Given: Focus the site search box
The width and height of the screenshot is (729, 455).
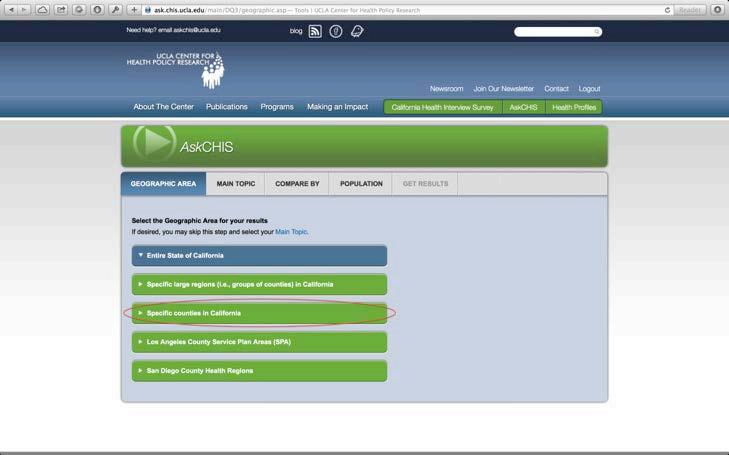Looking at the screenshot, I should 558,32.
